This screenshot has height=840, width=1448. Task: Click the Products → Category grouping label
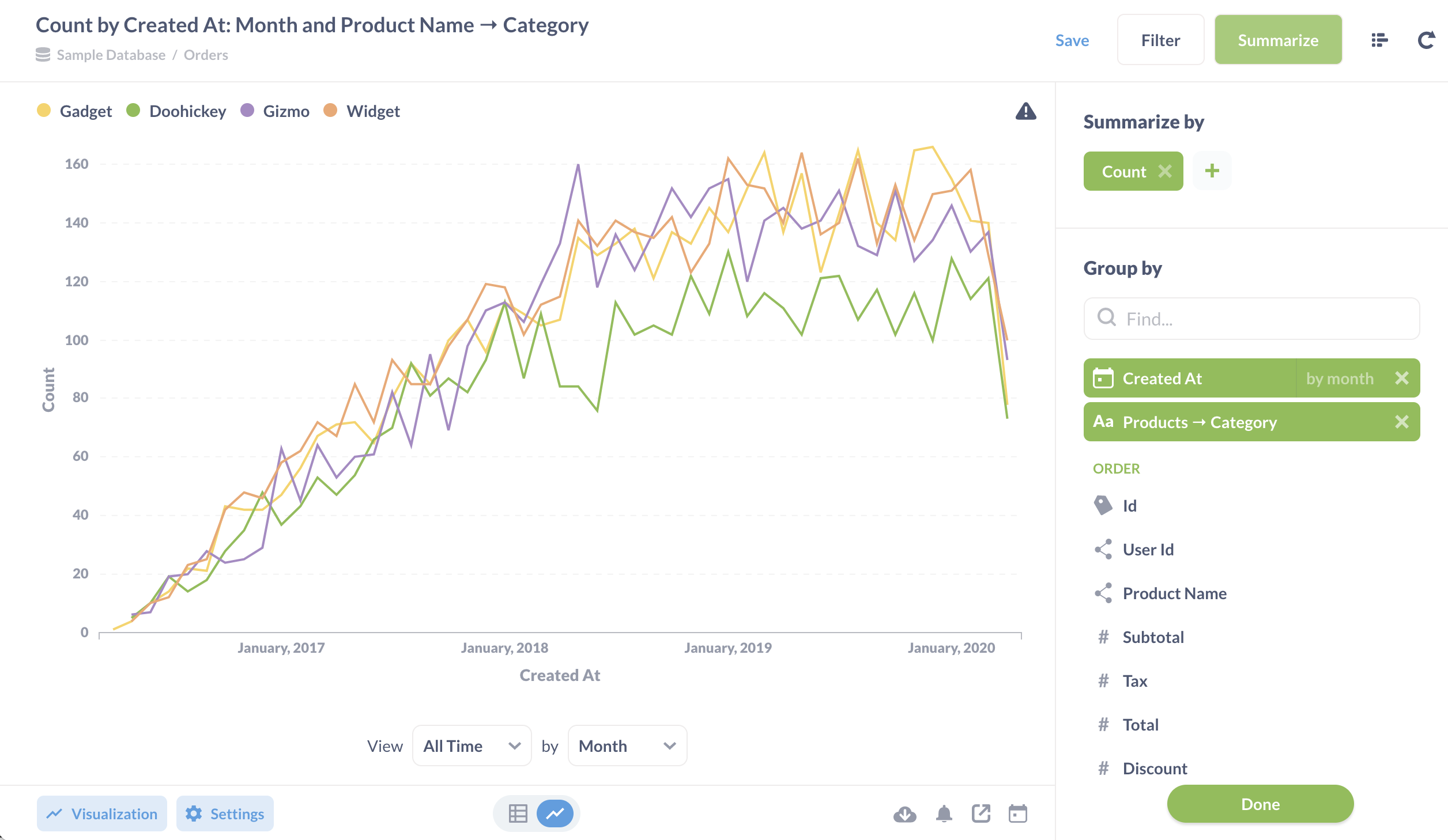(1200, 422)
